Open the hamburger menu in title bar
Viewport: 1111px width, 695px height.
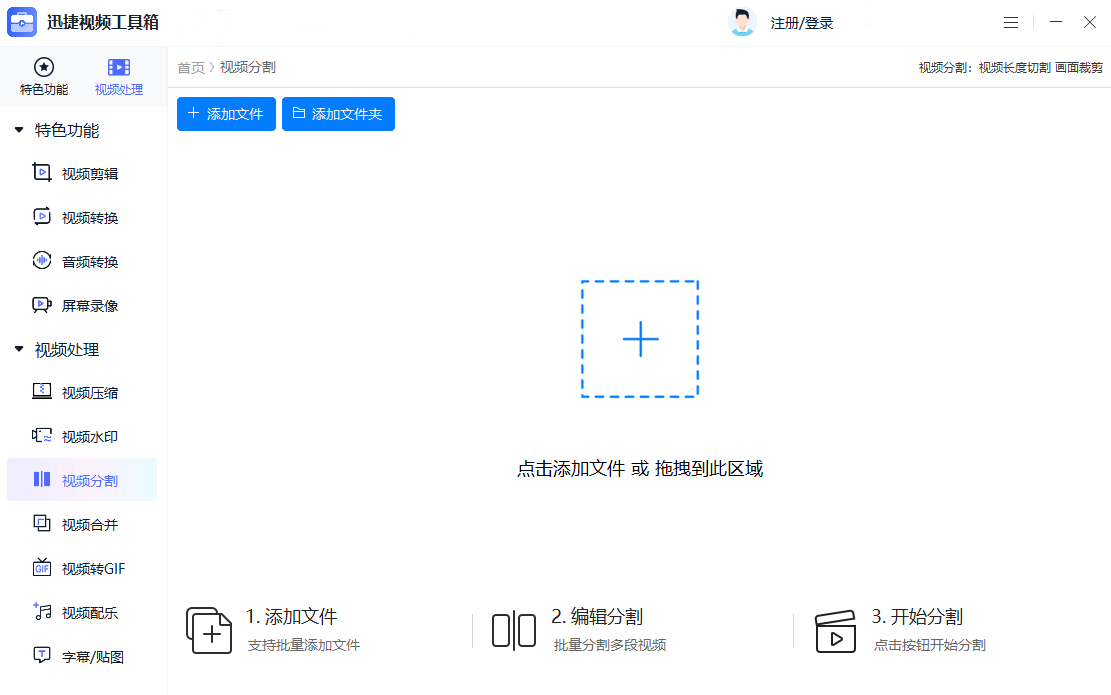click(1011, 22)
